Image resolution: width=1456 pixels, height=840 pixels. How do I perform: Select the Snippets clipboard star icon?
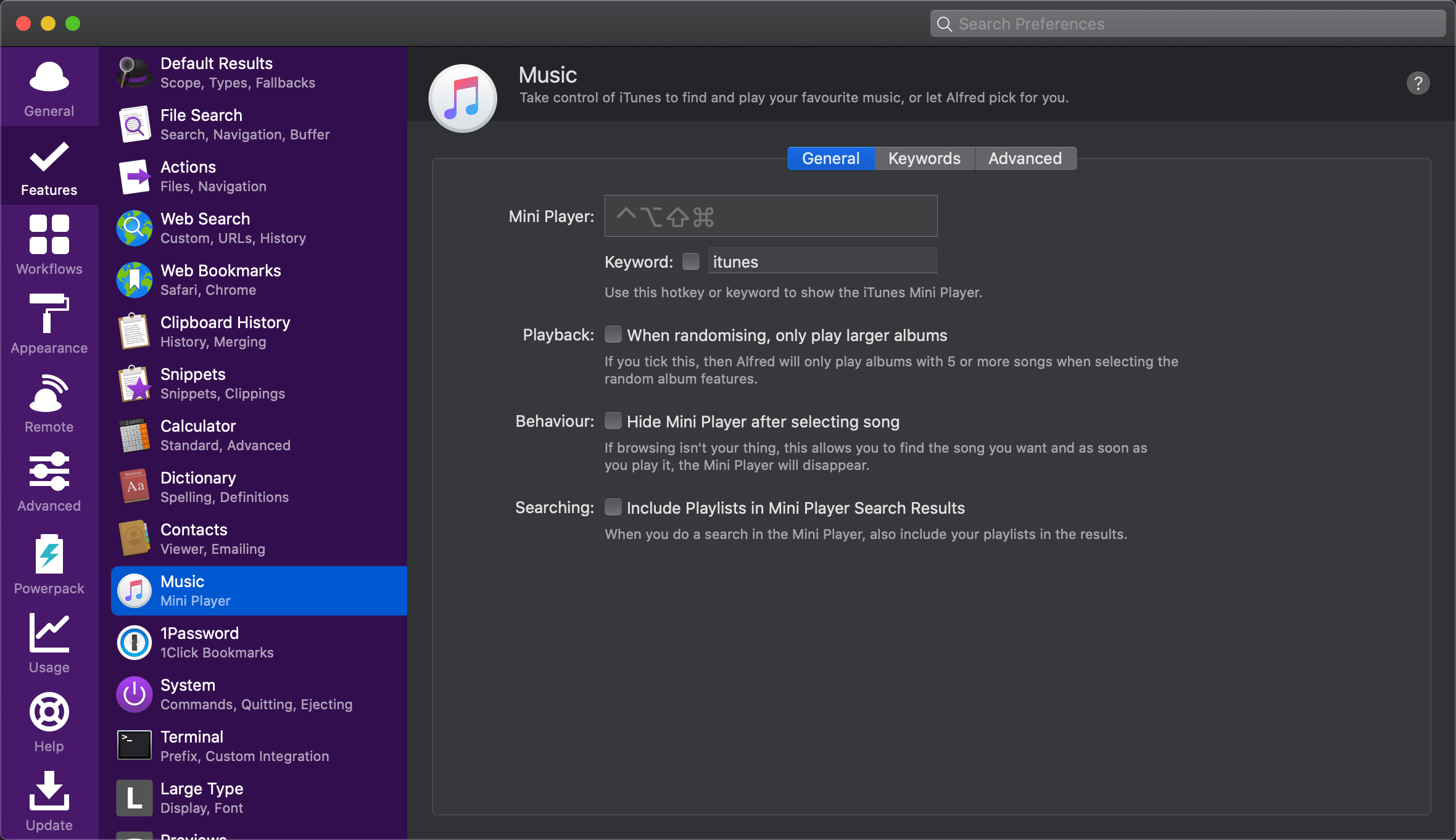pyautogui.click(x=134, y=384)
